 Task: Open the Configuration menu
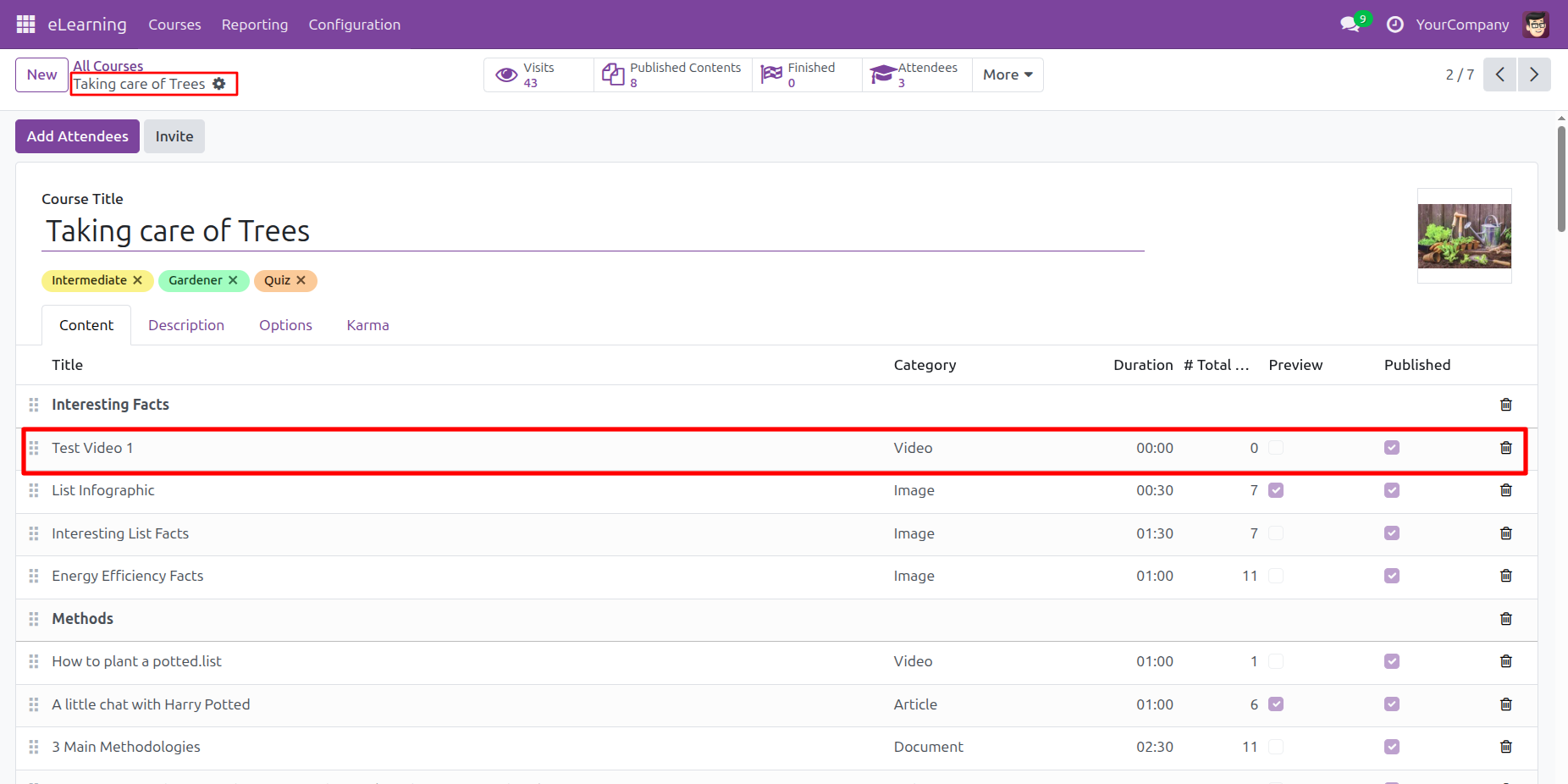[354, 25]
